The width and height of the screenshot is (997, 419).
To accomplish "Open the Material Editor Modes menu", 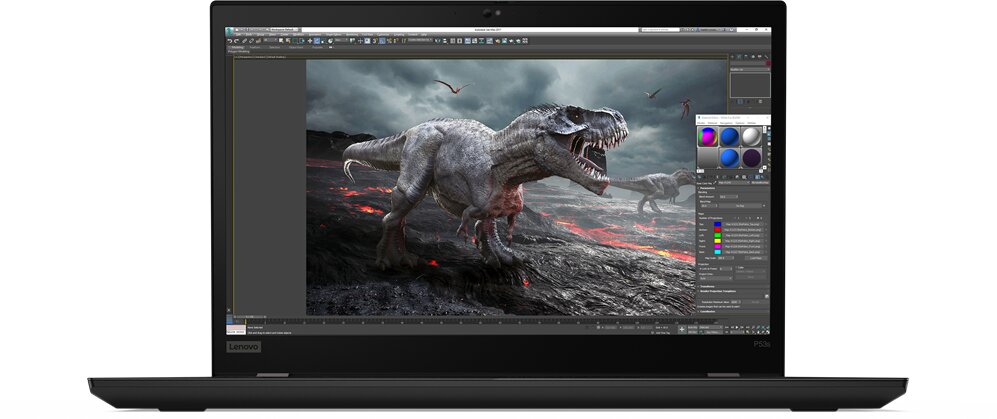I will 701,123.
